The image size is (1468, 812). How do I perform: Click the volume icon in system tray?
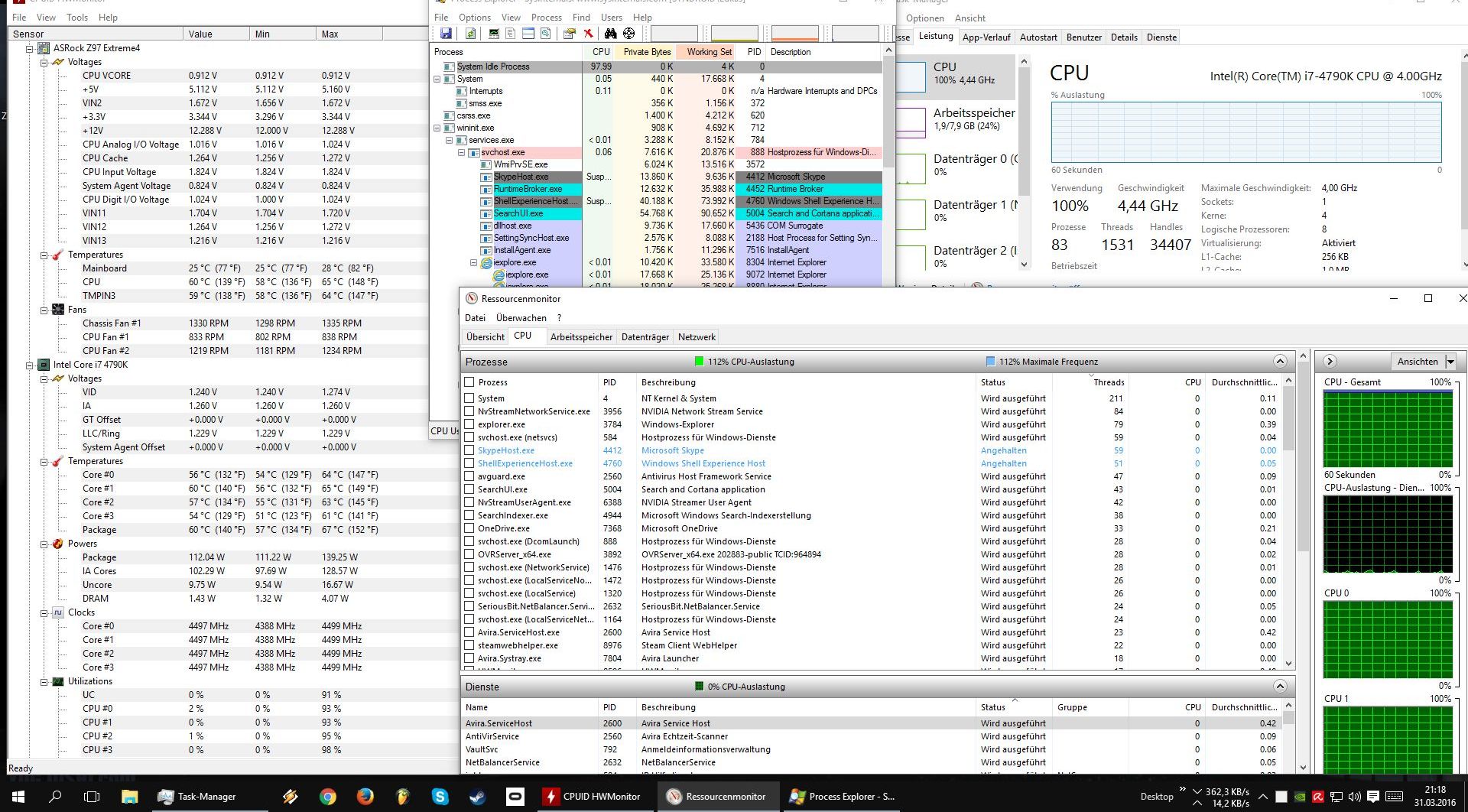coord(1354,797)
